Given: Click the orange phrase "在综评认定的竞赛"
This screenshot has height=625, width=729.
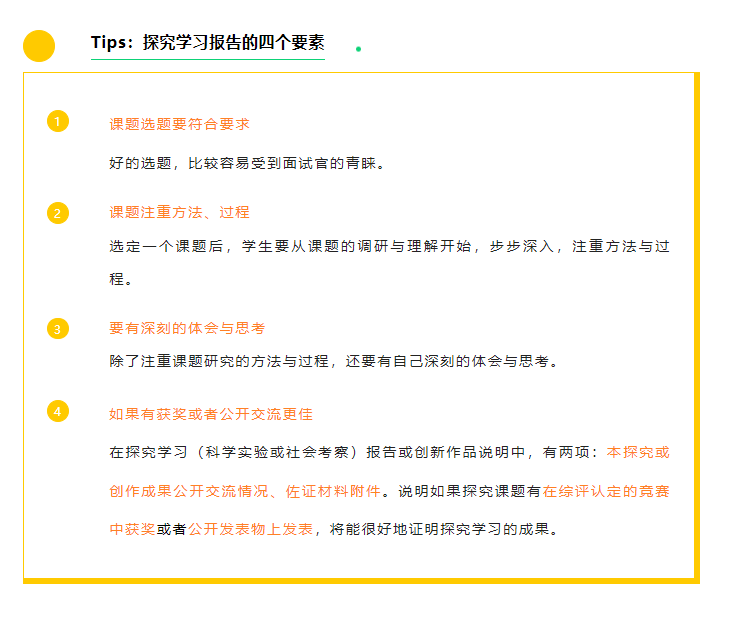Looking at the screenshot, I should (606, 491).
